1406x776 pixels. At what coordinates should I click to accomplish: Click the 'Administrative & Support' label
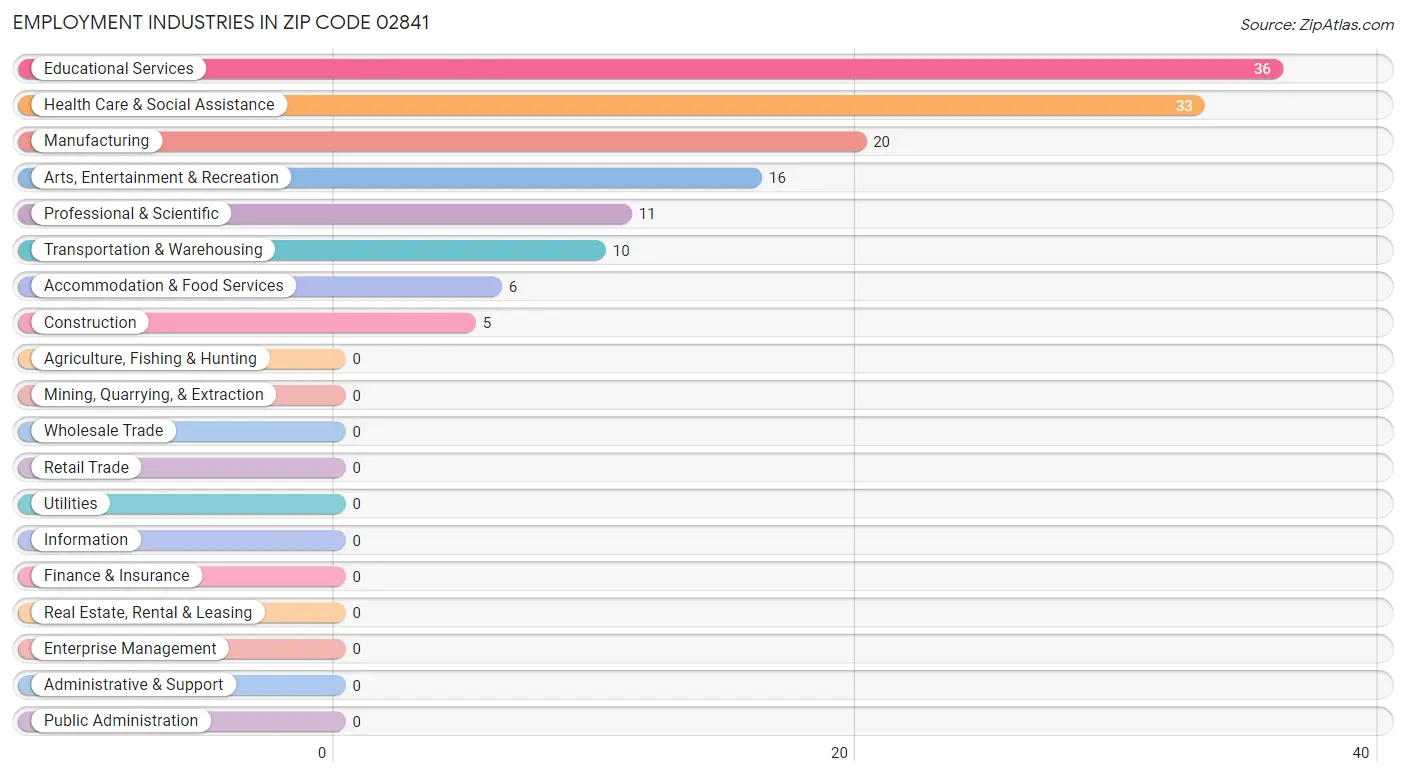click(x=134, y=685)
